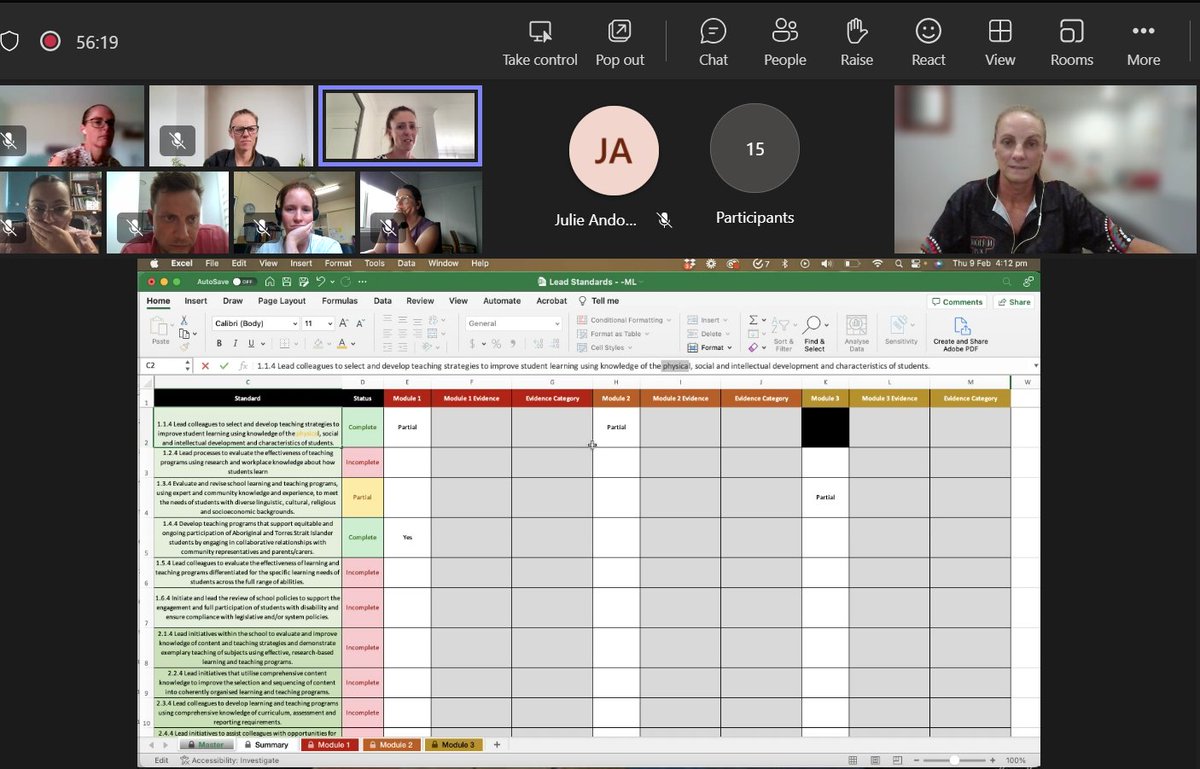Click the Excel Home toolbar icon
Image resolution: width=1200 pixels, height=769 pixels.
click(x=270, y=282)
